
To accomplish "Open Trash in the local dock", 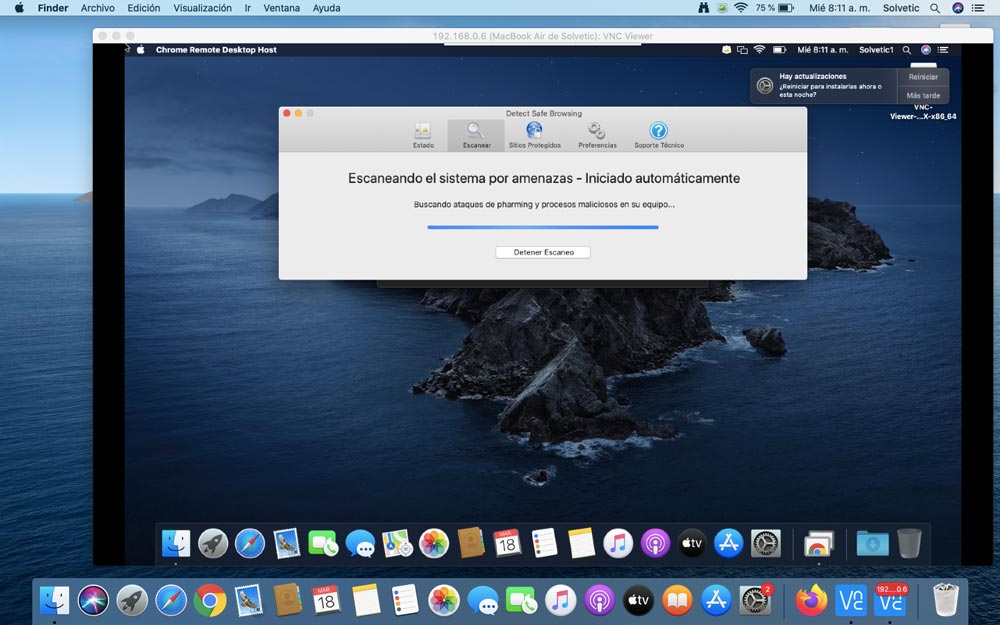I will pyautogui.click(x=945, y=601).
